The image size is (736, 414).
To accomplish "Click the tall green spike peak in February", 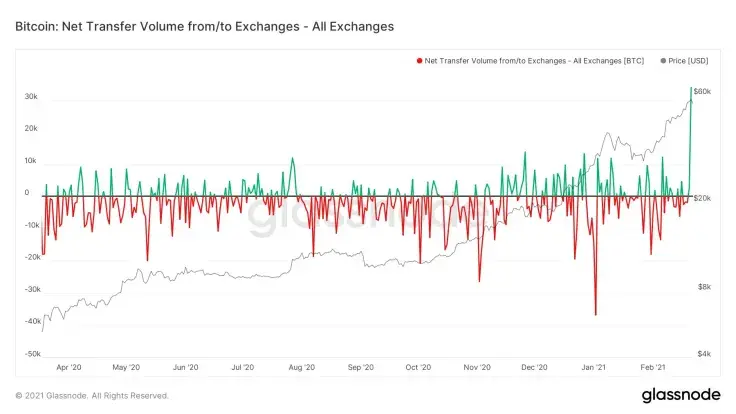I will click(x=691, y=89).
